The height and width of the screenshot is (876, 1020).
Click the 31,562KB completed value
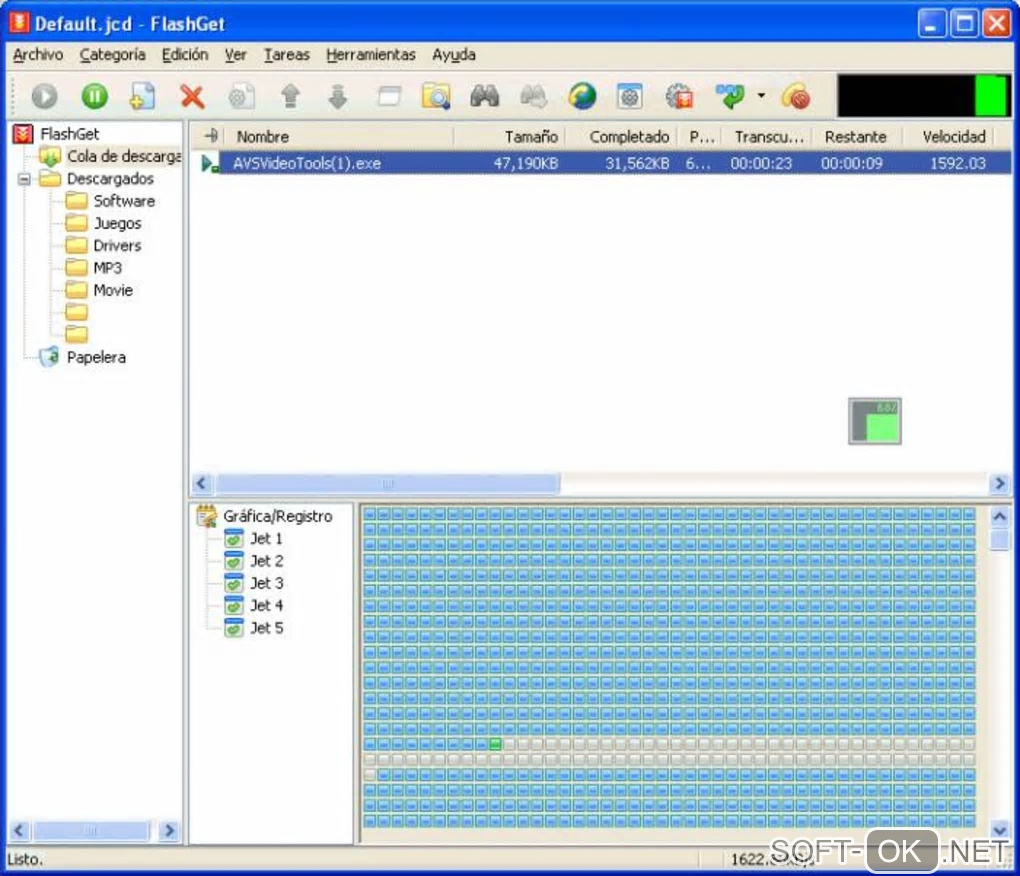[x=637, y=163]
